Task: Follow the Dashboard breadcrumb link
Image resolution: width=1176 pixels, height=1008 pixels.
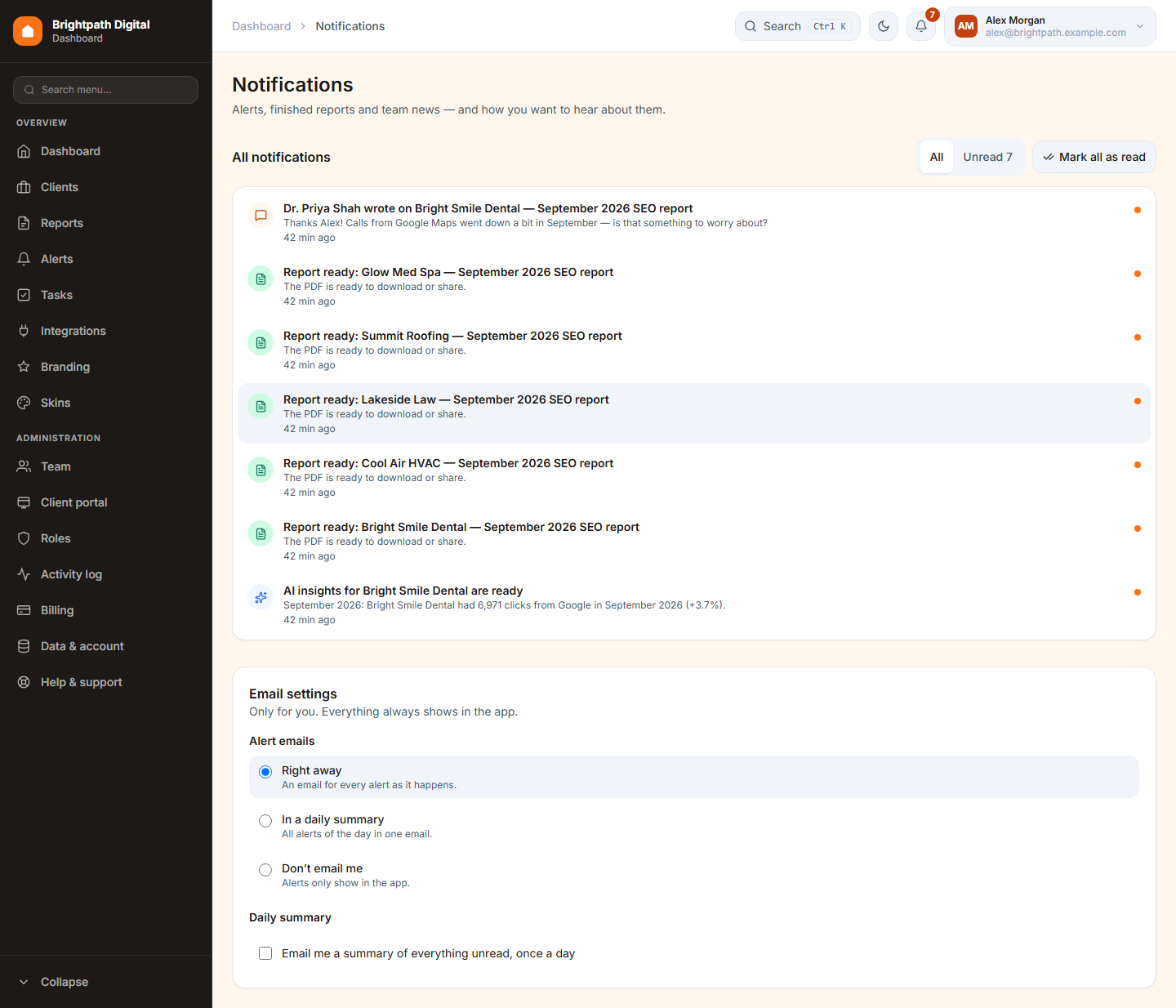Action: coord(261,26)
